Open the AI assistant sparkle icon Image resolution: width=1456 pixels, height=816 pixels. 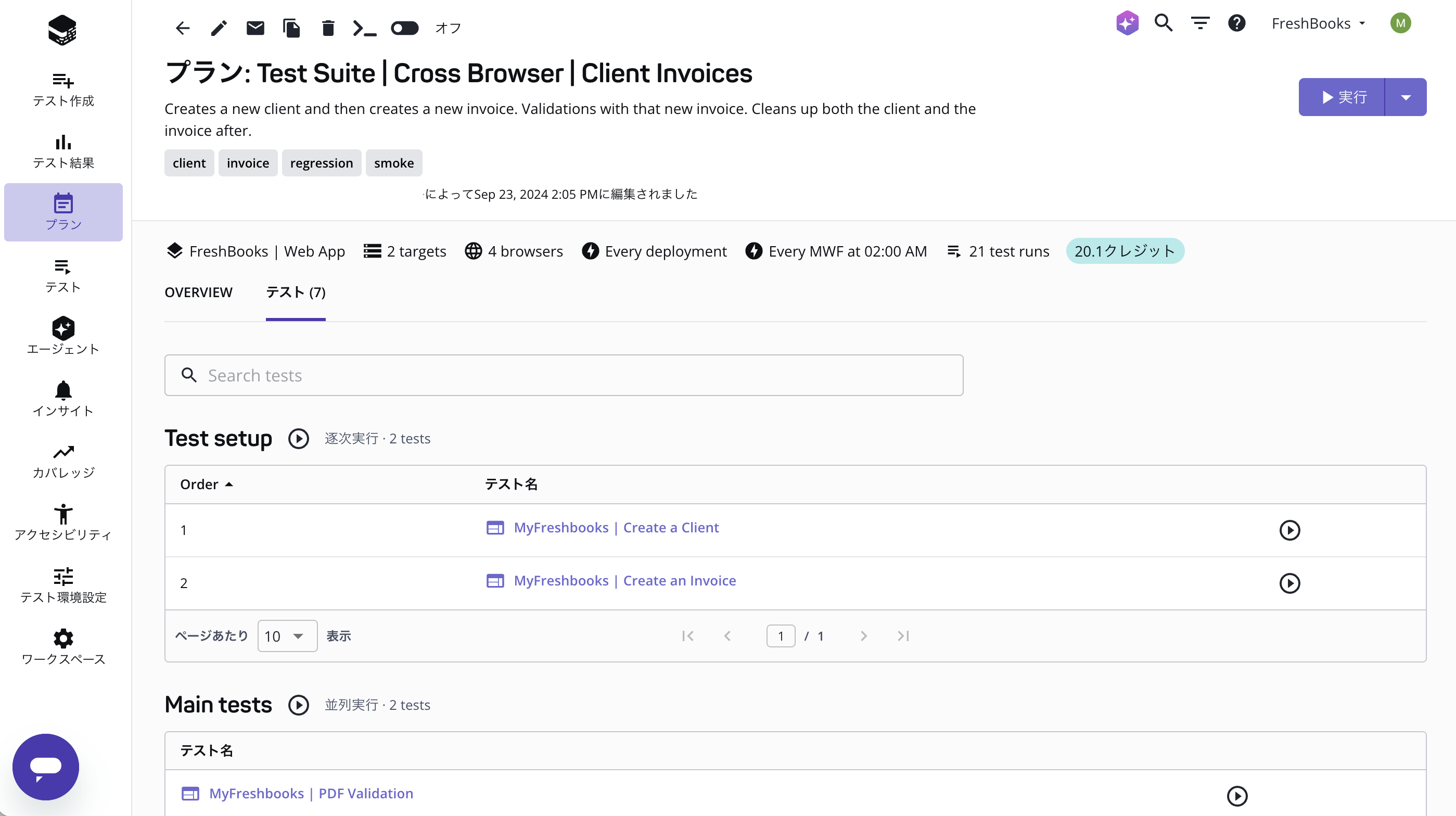(1127, 23)
